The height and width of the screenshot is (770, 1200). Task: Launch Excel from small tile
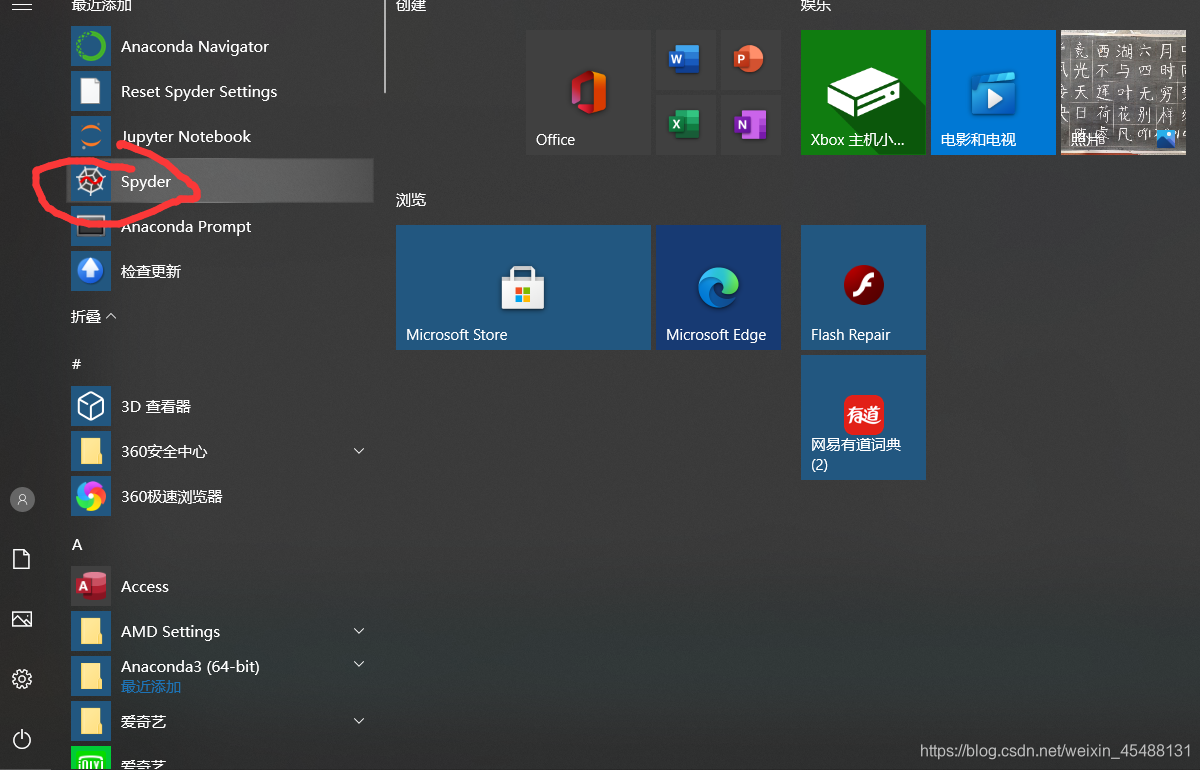click(685, 125)
